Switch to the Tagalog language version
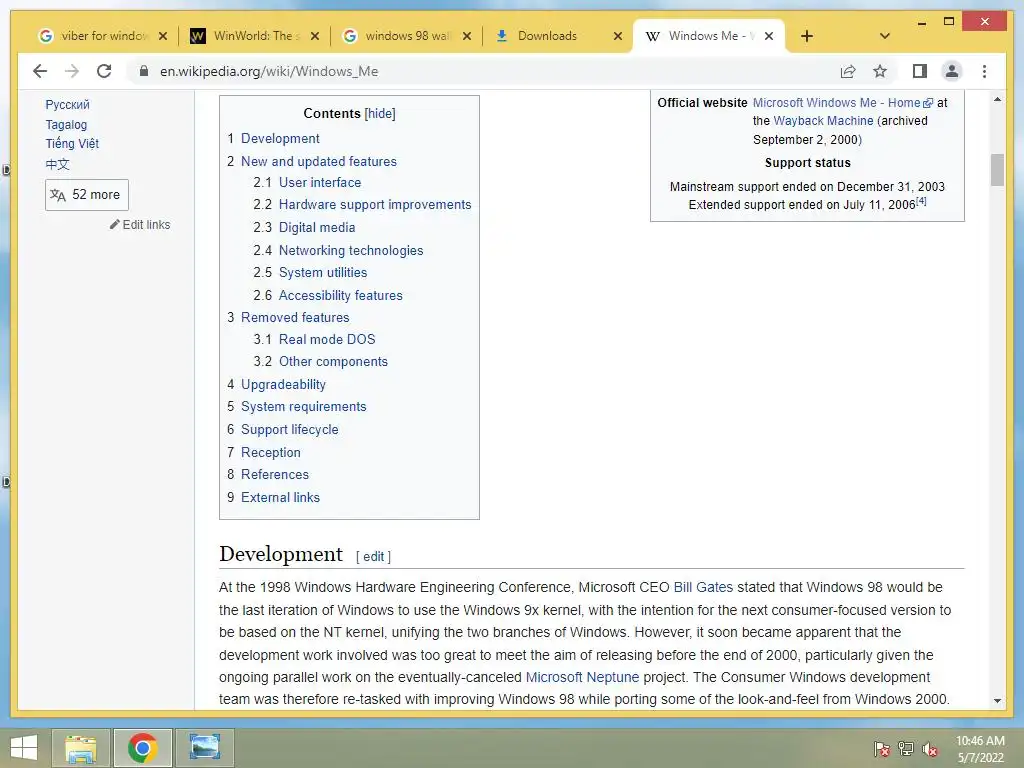The image size is (1024, 768). point(66,125)
